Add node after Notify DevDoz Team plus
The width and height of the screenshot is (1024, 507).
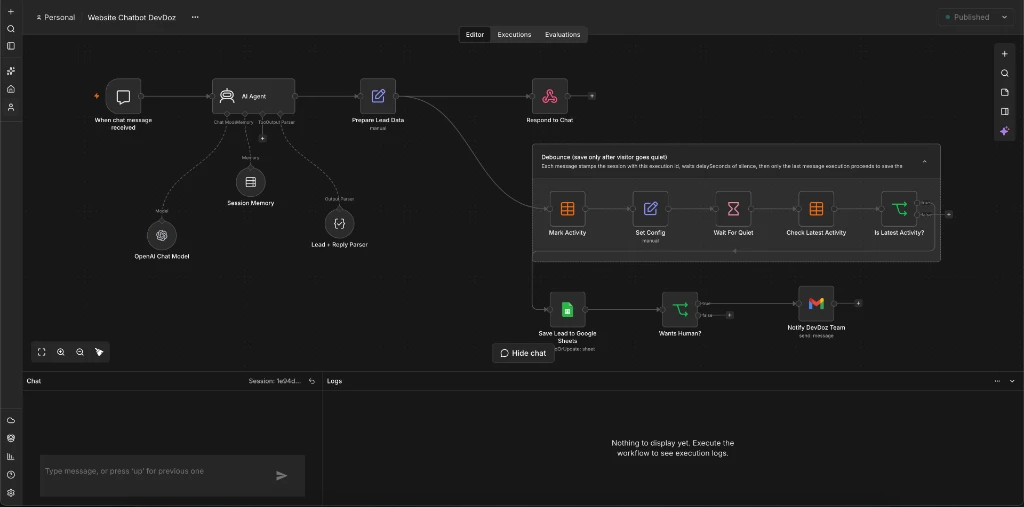point(858,303)
